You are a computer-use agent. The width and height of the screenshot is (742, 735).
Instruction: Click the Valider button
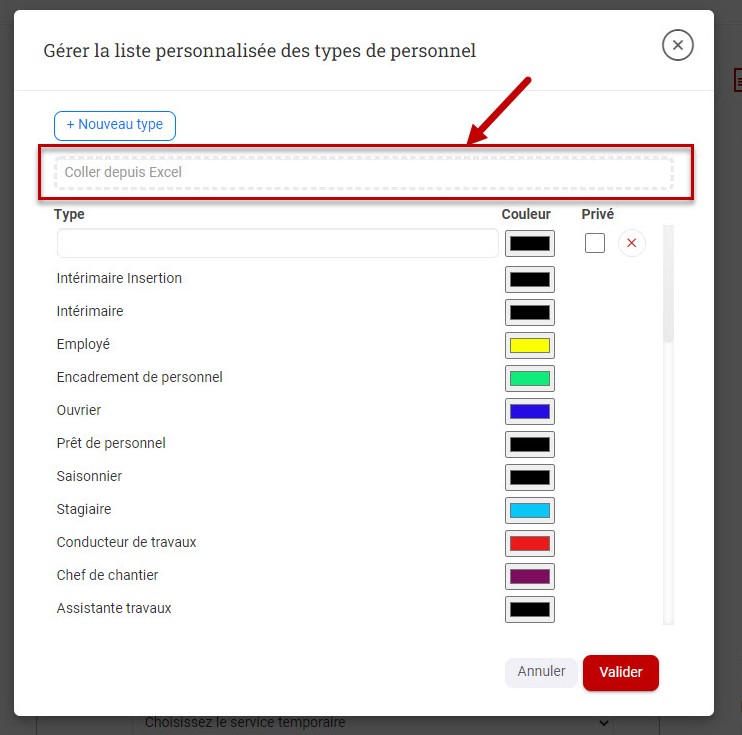[x=620, y=673]
